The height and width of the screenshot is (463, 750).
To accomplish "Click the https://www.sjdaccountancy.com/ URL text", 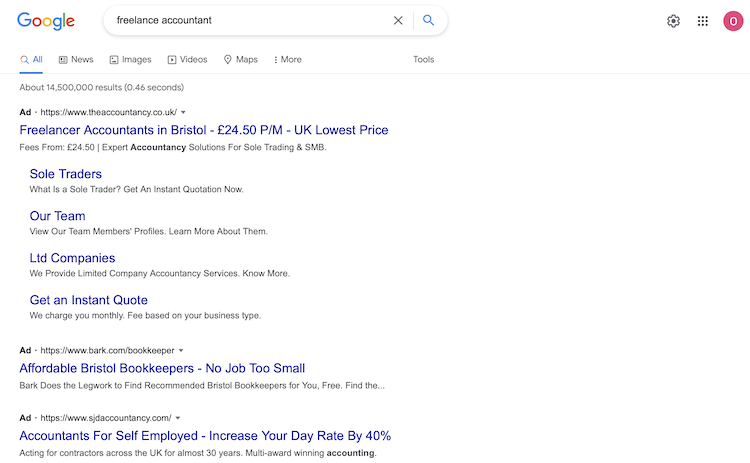I will point(106,418).
